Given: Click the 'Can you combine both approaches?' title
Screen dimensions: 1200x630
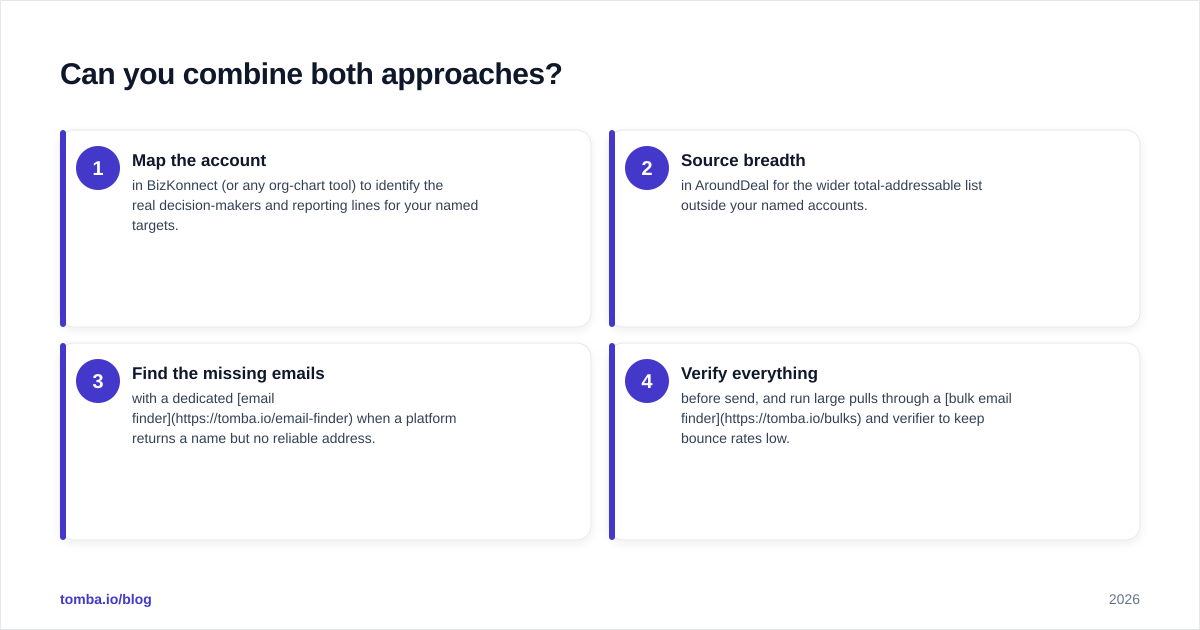Looking at the screenshot, I should coord(311,74).
